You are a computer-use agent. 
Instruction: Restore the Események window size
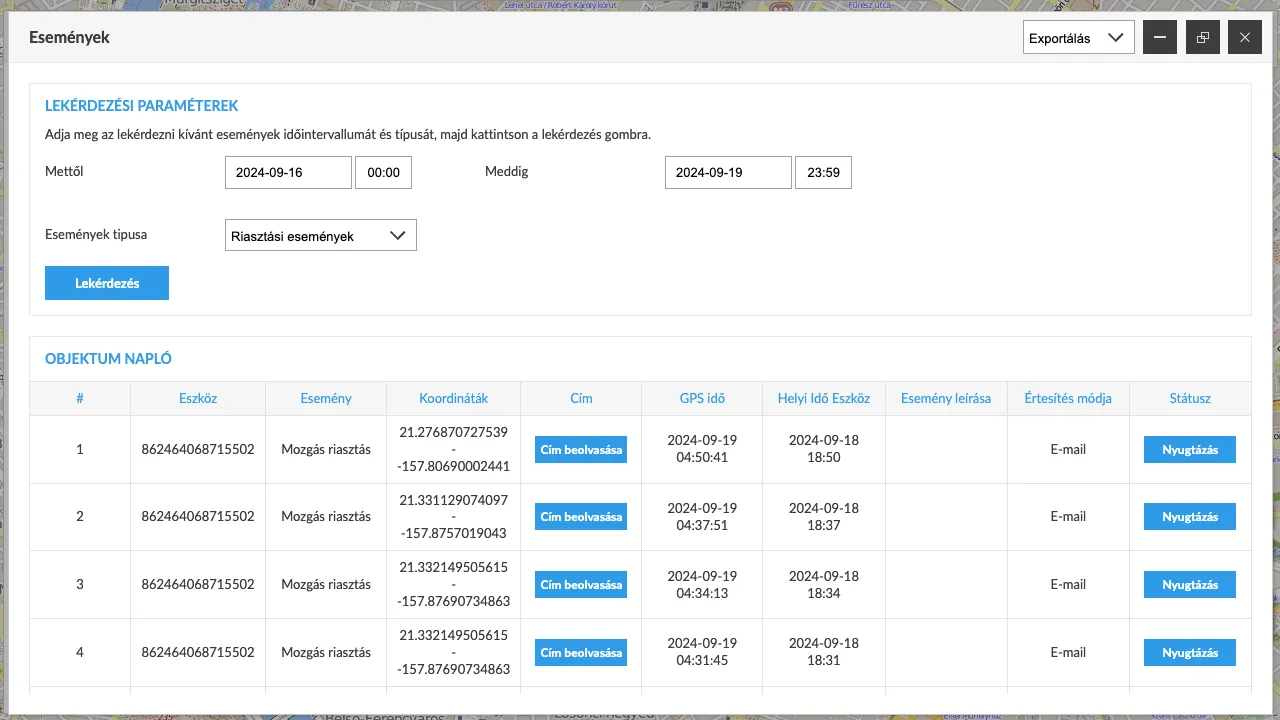(1202, 38)
